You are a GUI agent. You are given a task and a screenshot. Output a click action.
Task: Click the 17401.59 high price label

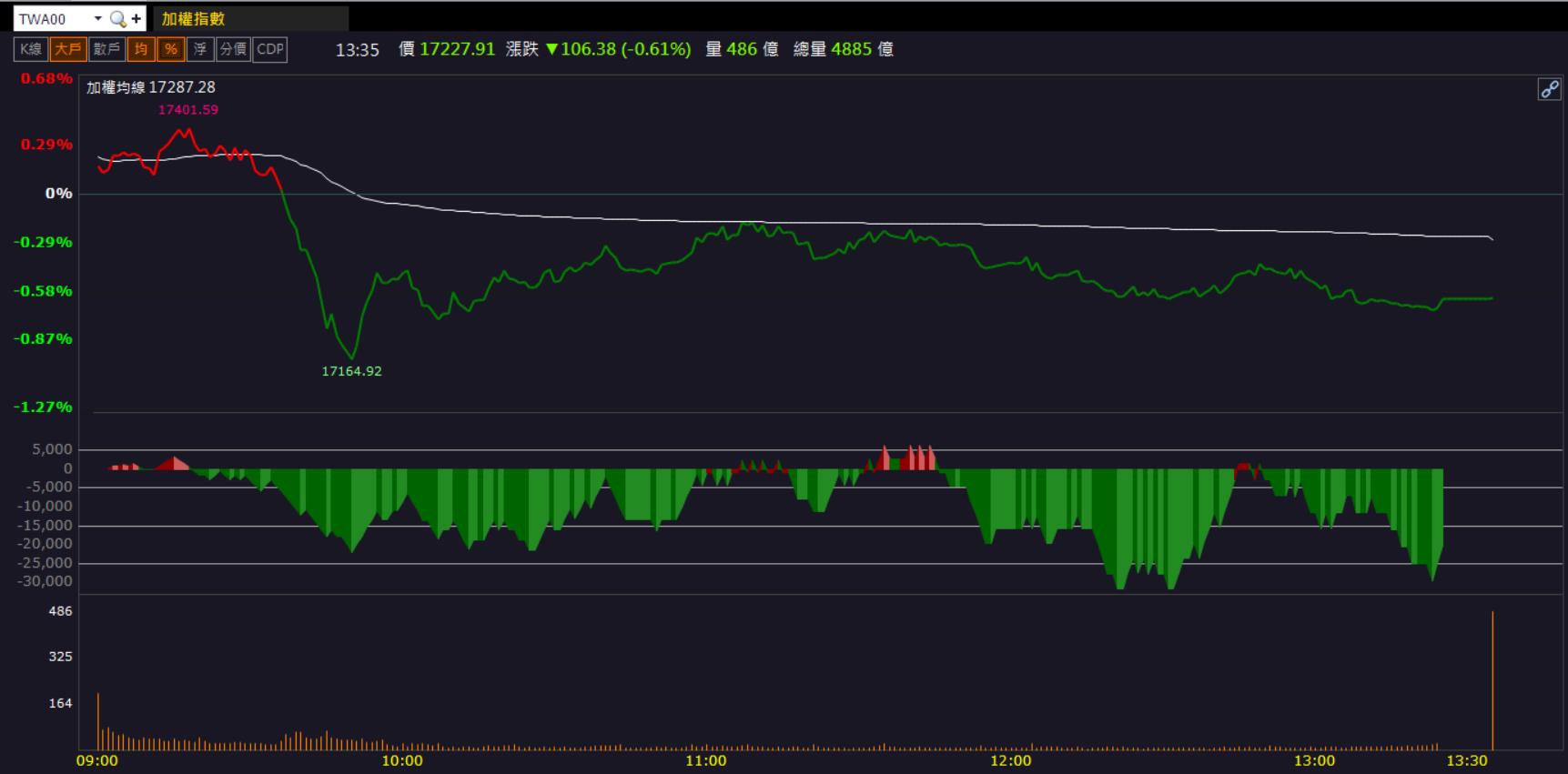click(188, 109)
